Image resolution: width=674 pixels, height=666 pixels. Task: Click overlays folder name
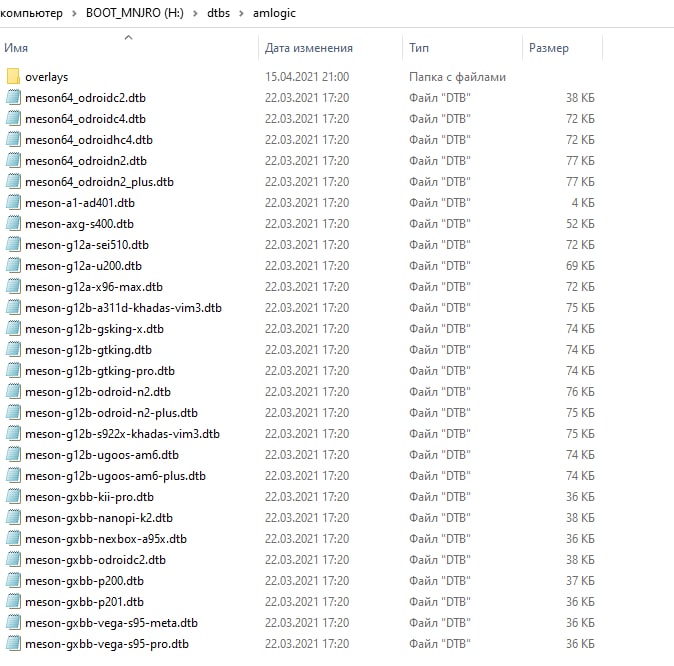[x=46, y=77]
